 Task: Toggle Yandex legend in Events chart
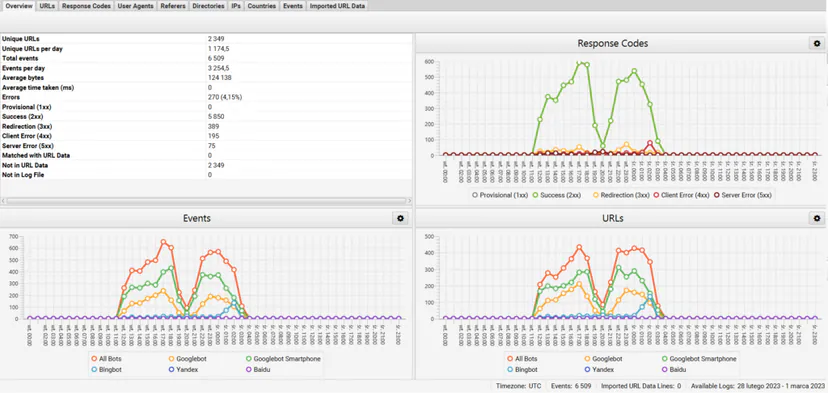[x=183, y=369]
